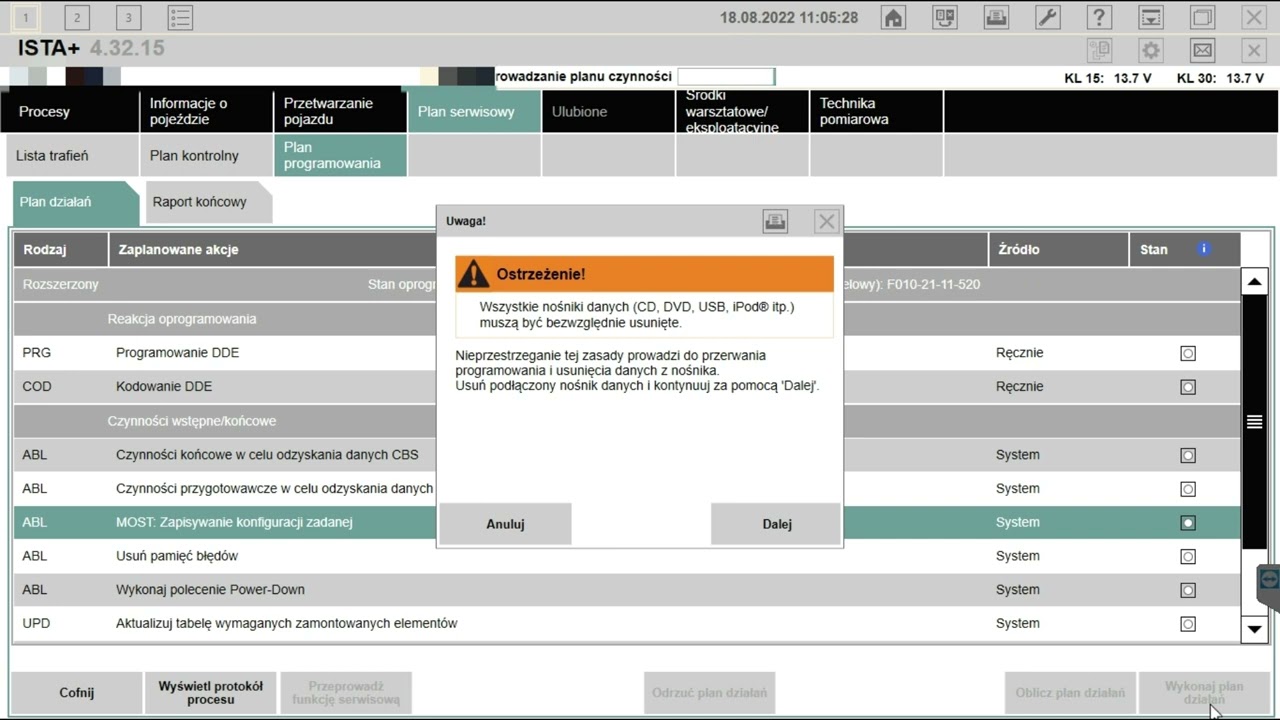Image resolution: width=1280 pixels, height=720 pixels.
Task: Select Wykonaj polecenie Power-Down row
Action: tap(626, 590)
